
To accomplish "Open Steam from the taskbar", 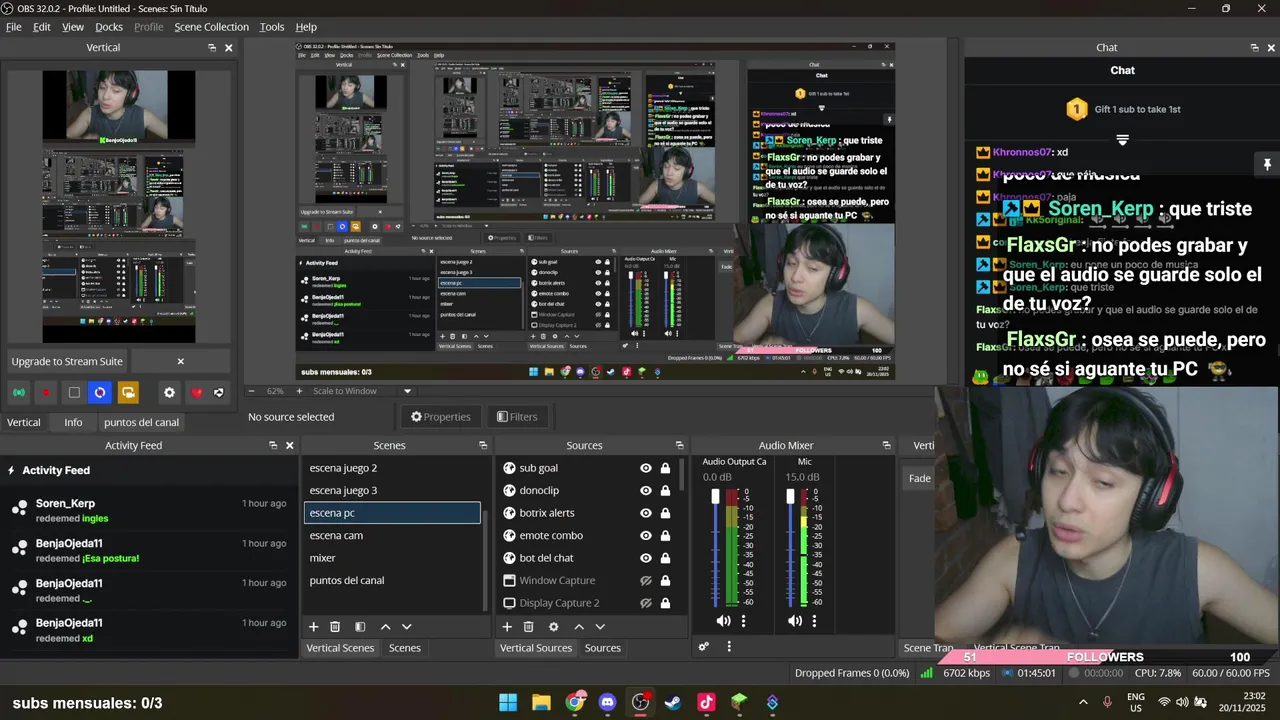I will coord(673,702).
